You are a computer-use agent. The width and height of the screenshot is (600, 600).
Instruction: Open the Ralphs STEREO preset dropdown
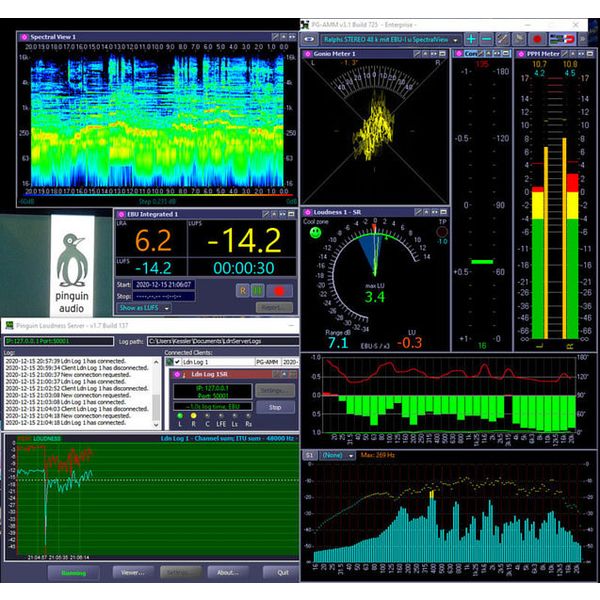(x=388, y=40)
